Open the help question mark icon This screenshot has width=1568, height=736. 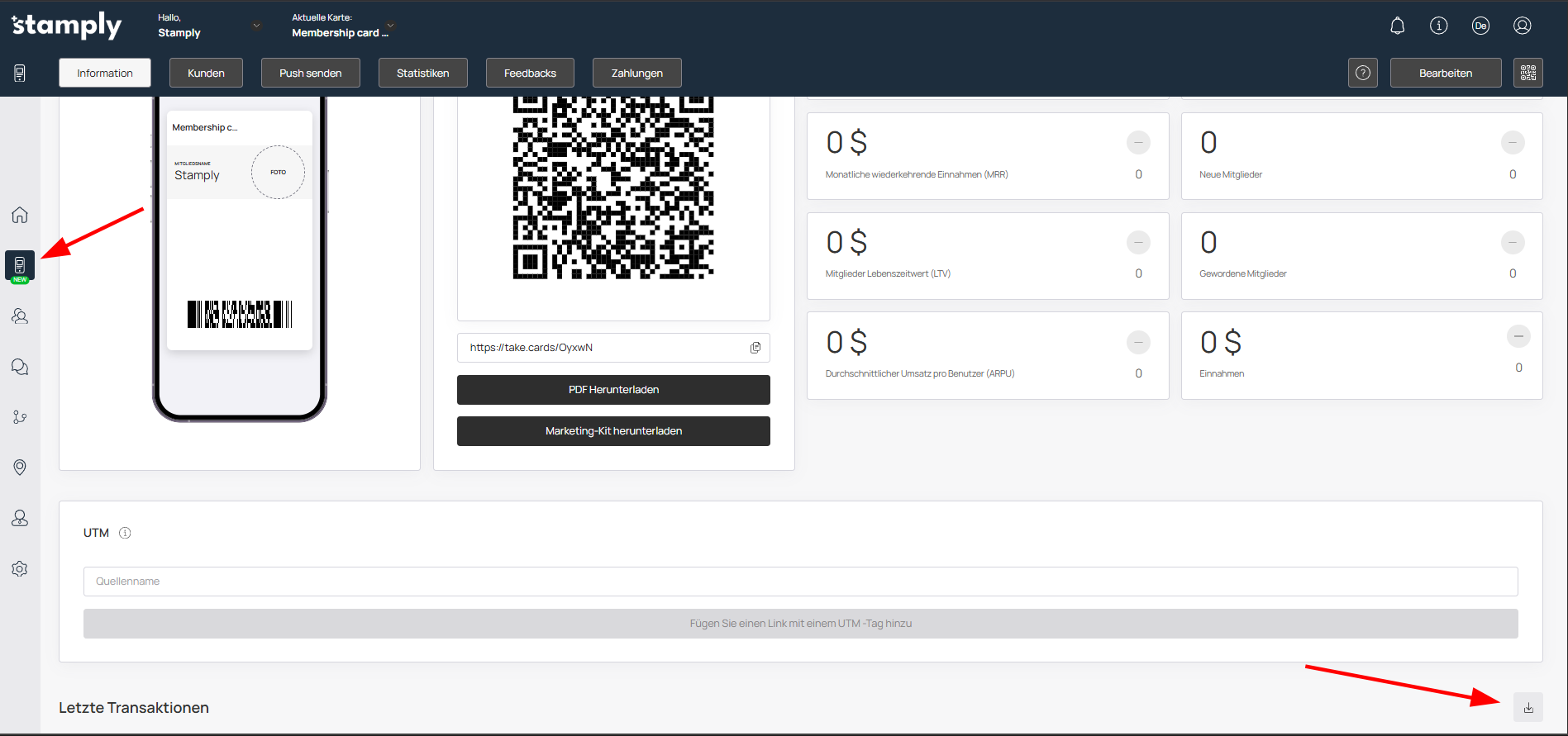pyautogui.click(x=1362, y=73)
